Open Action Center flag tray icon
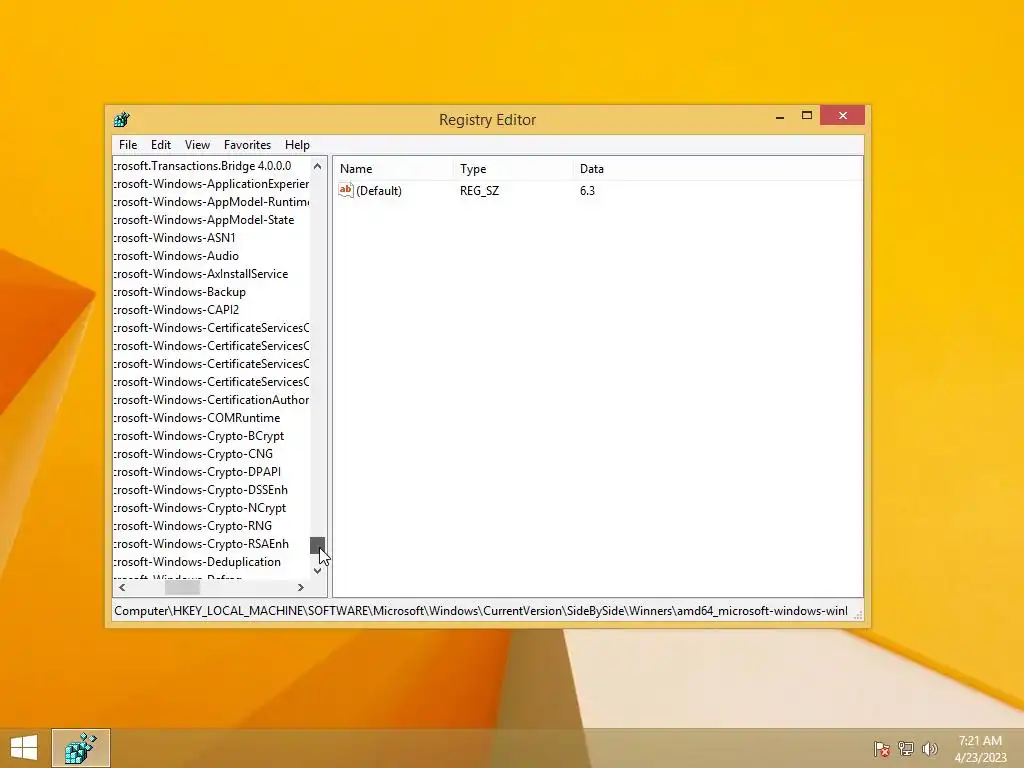Screen dimensions: 1024x768 (x=881, y=749)
